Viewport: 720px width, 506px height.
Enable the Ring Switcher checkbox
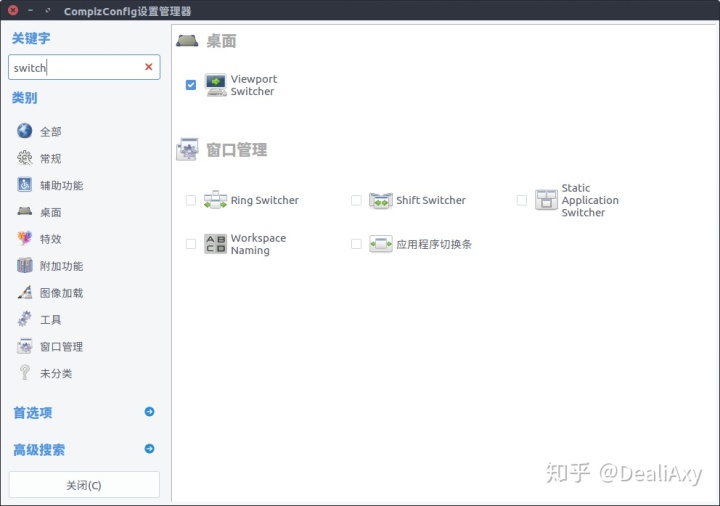point(191,200)
